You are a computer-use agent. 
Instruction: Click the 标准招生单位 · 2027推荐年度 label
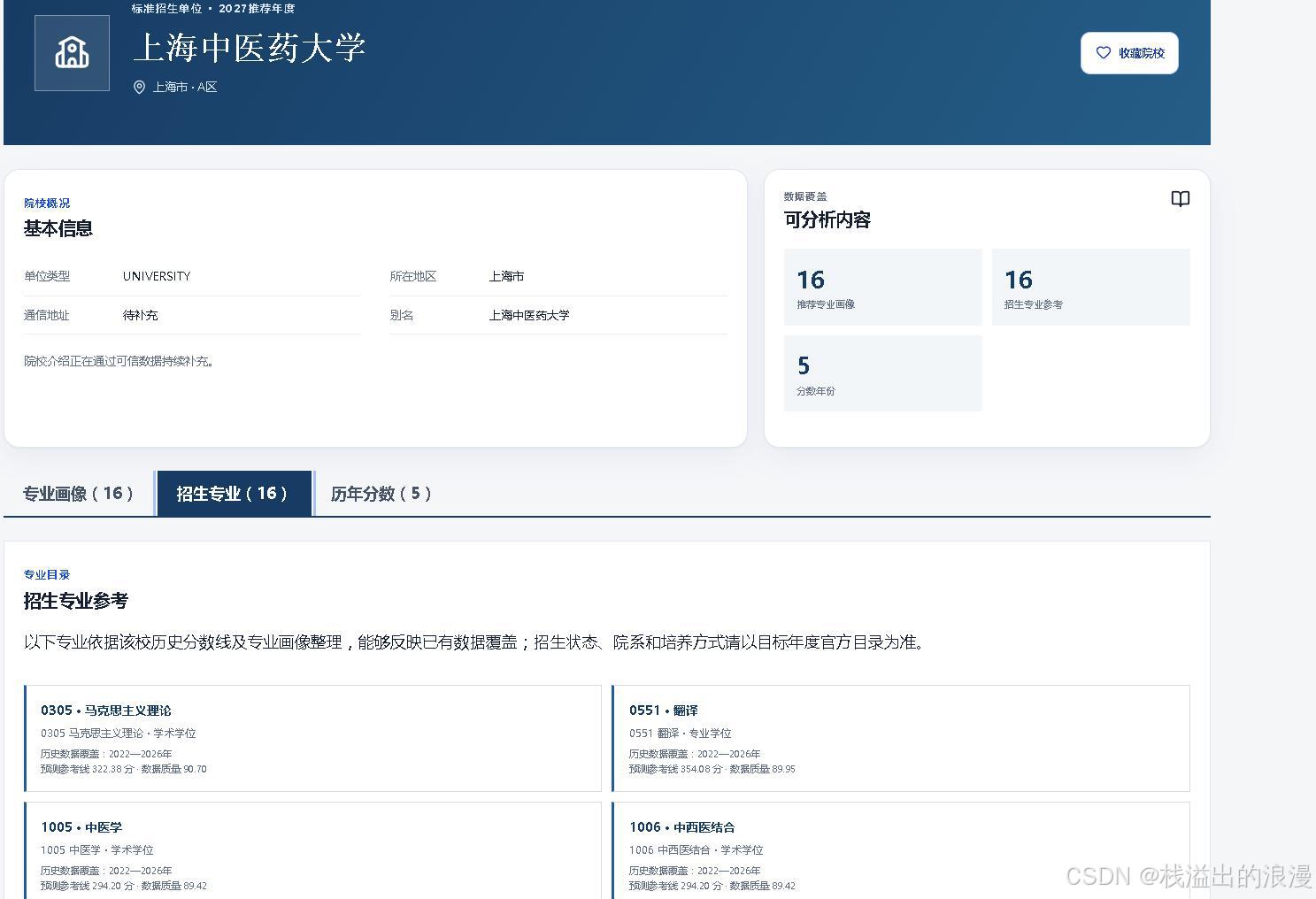click(x=213, y=9)
